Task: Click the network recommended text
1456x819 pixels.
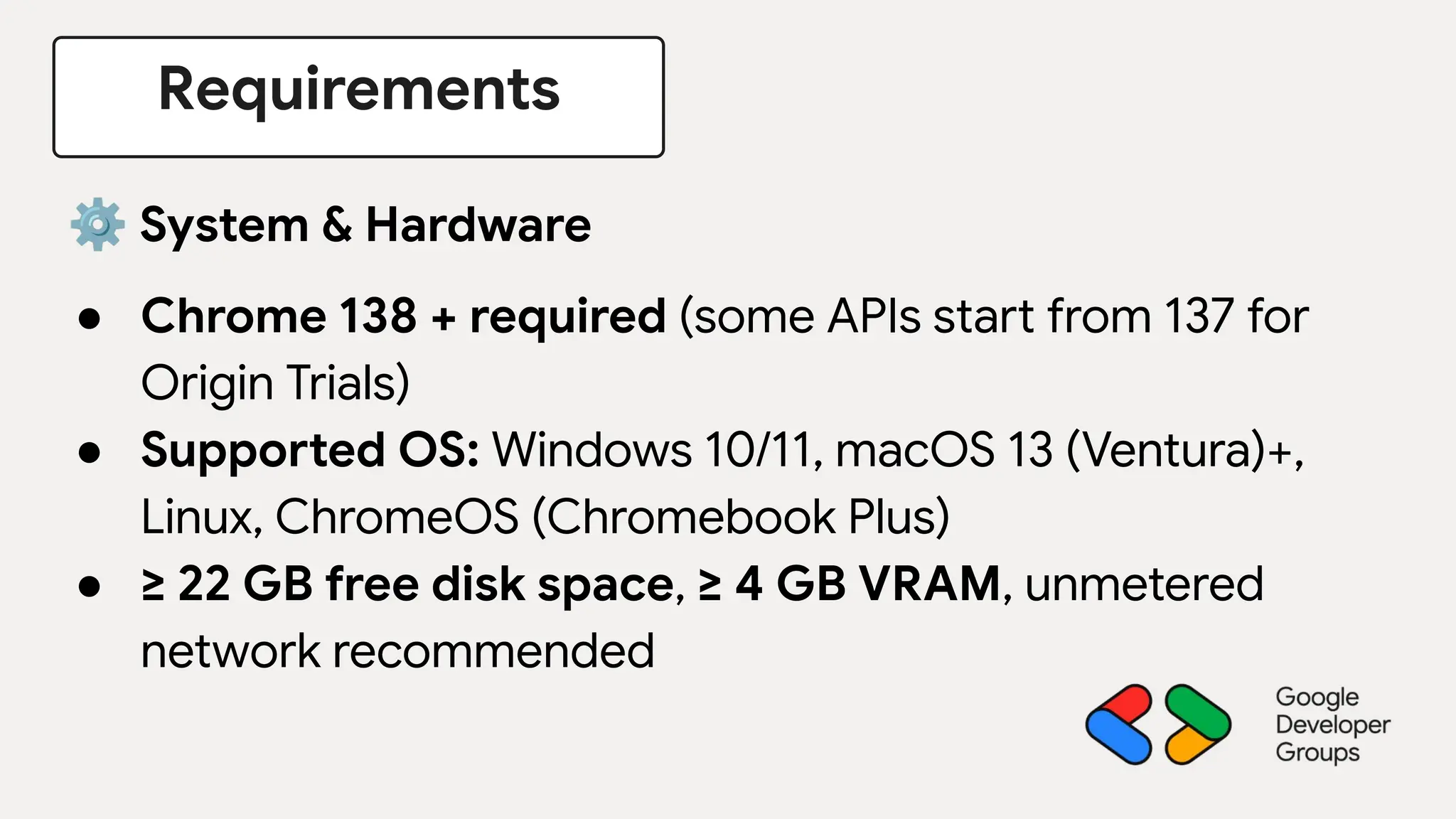Action: pos(397,651)
